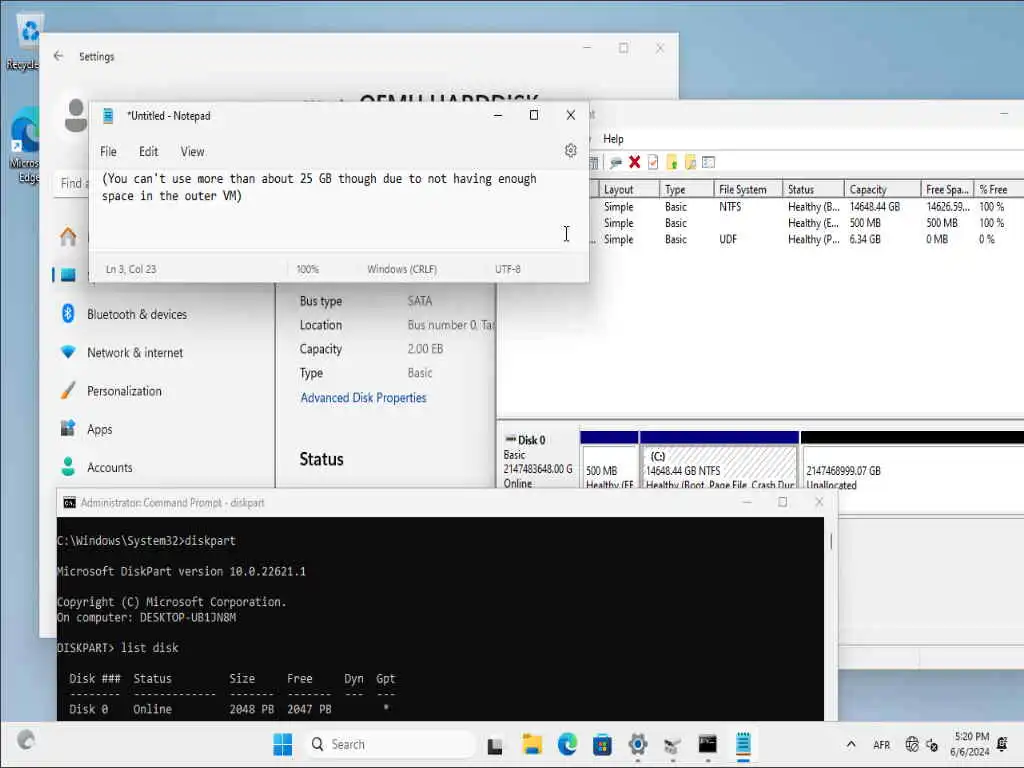Click the Find a setting search box

click(73, 184)
